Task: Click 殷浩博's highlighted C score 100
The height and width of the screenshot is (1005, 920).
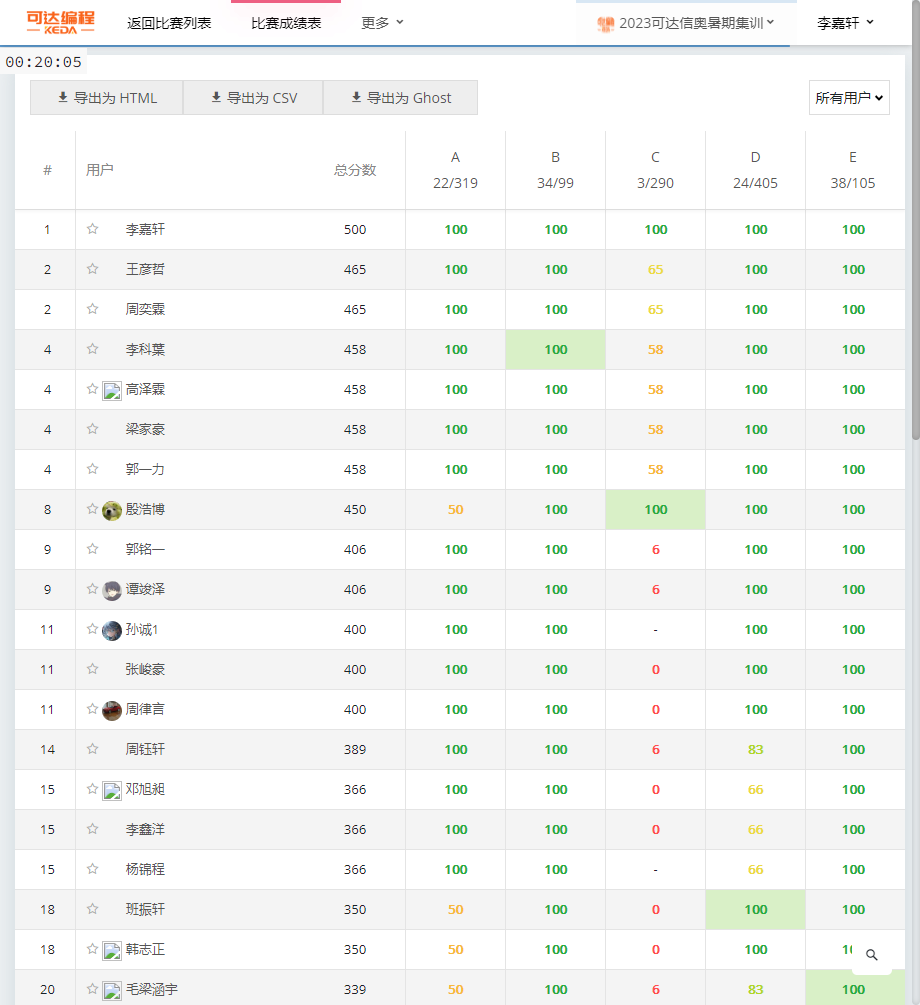Action: [x=656, y=510]
